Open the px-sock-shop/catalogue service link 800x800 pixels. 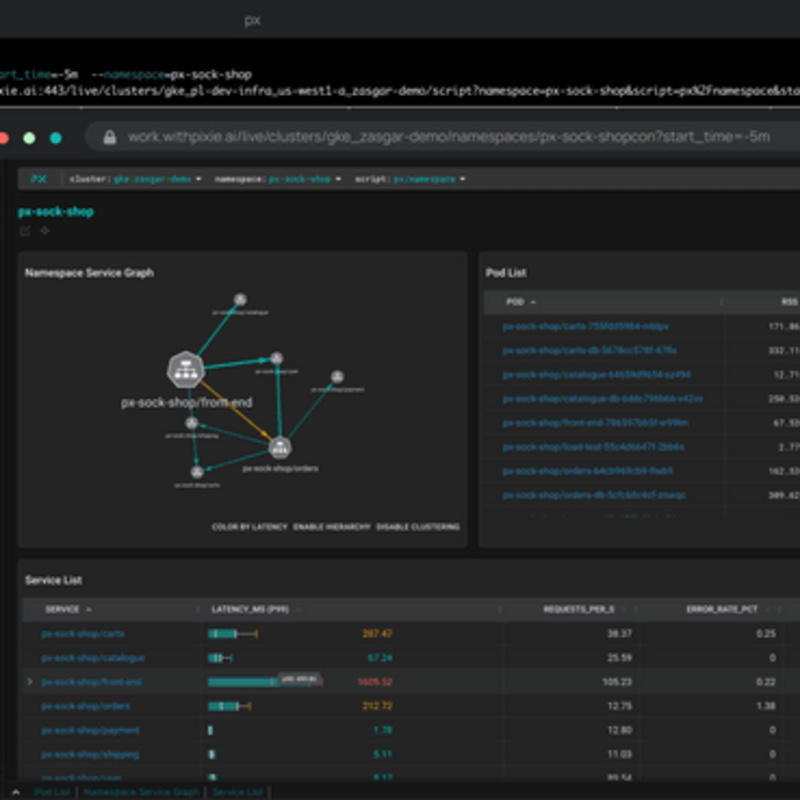pyautogui.click(x=93, y=658)
